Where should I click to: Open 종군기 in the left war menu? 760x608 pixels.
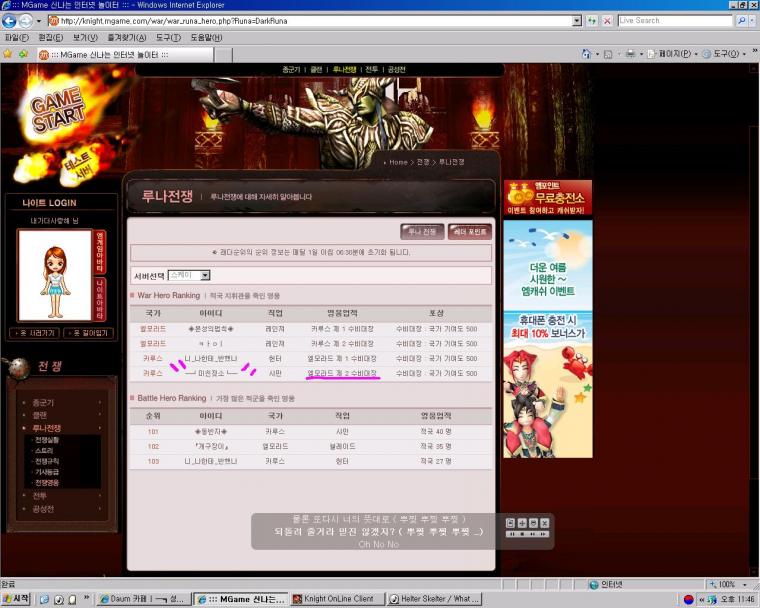coord(43,402)
